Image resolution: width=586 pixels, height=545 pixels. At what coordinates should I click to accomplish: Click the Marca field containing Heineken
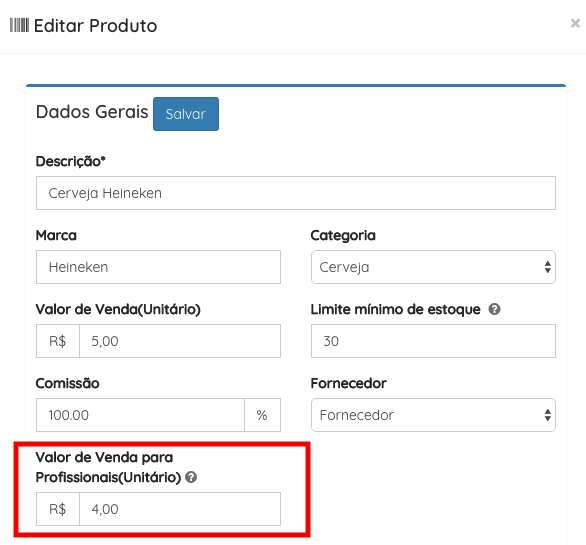[158, 267]
